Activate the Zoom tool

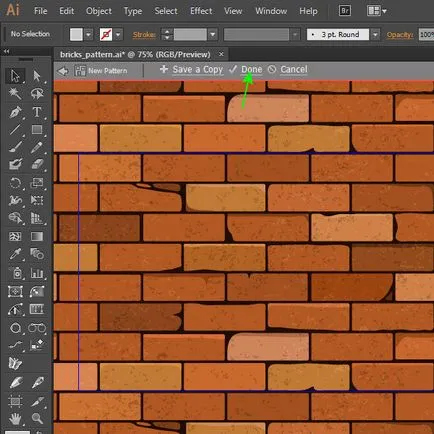tap(37, 418)
